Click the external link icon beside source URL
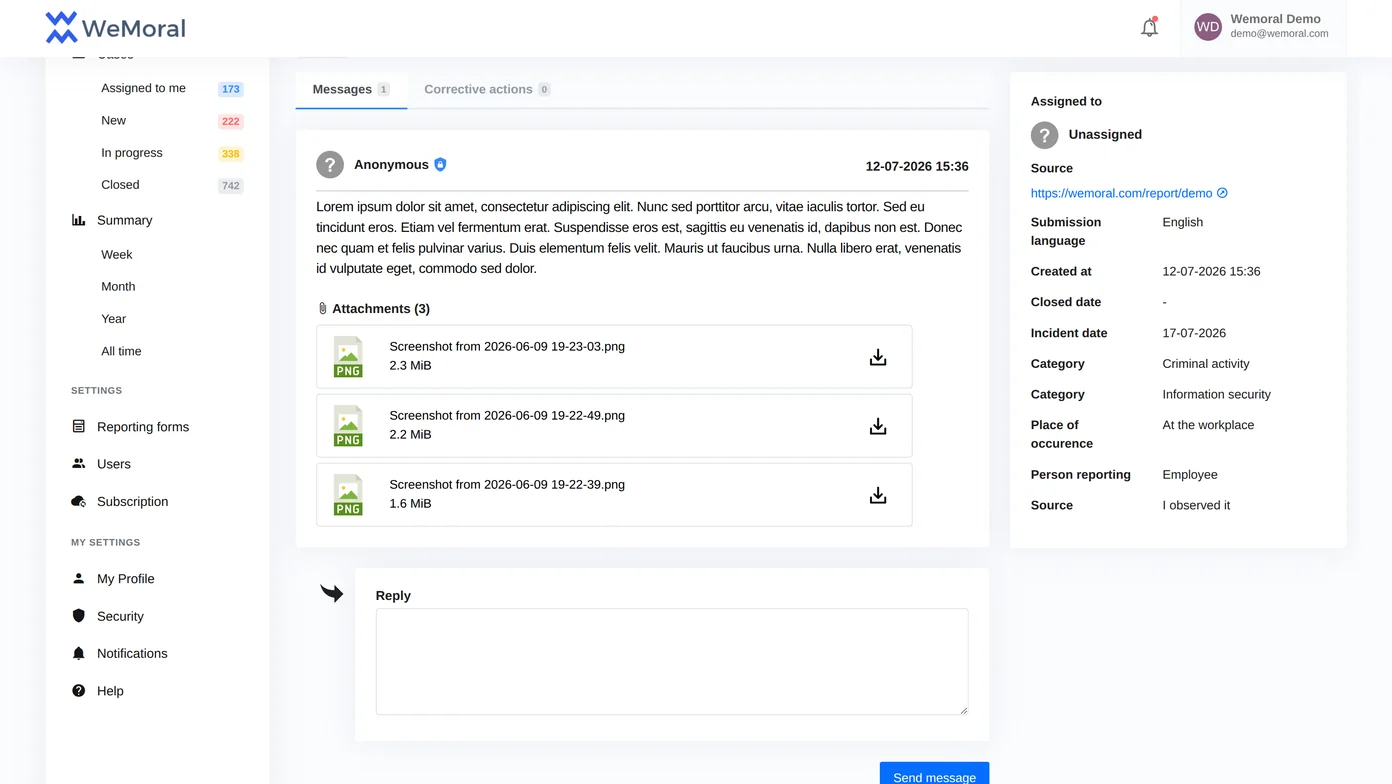The width and height of the screenshot is (1392, 784). (x=1222, y=193)
